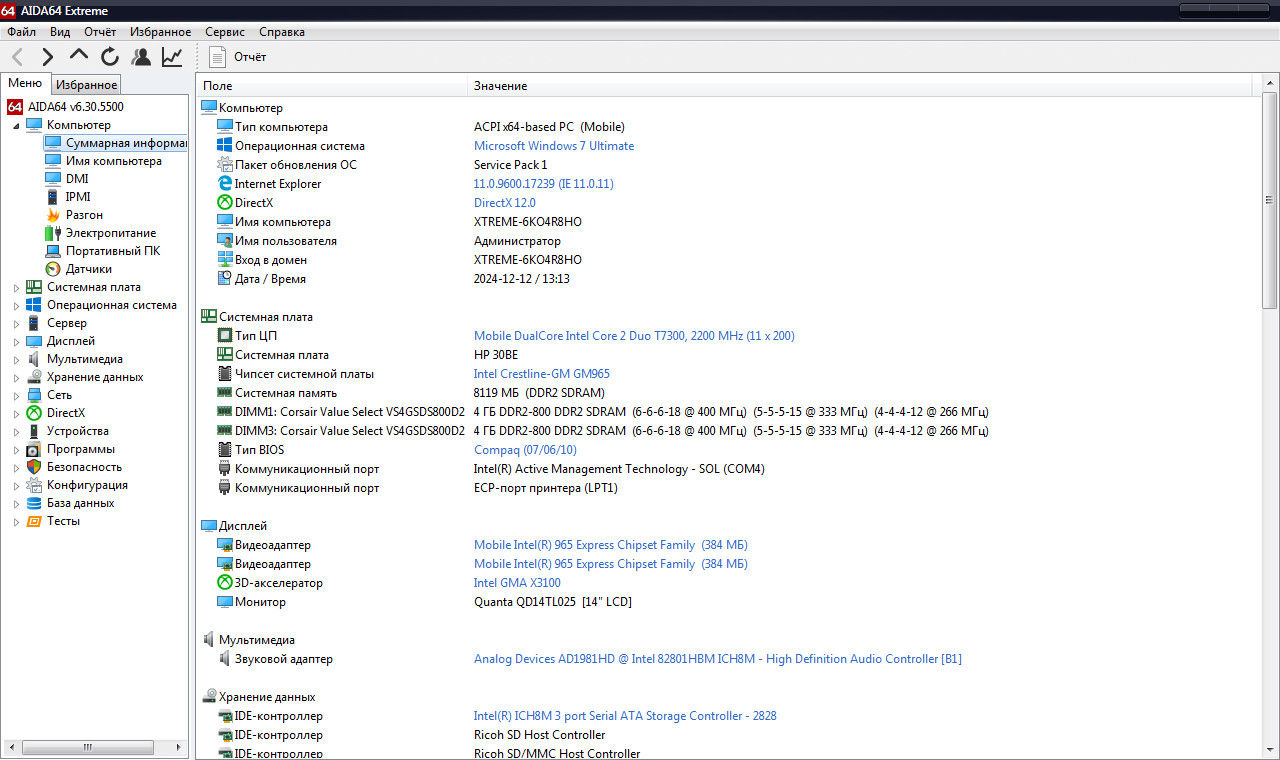
Task: Expand the Сервер tree node
Action: point(16,323)
